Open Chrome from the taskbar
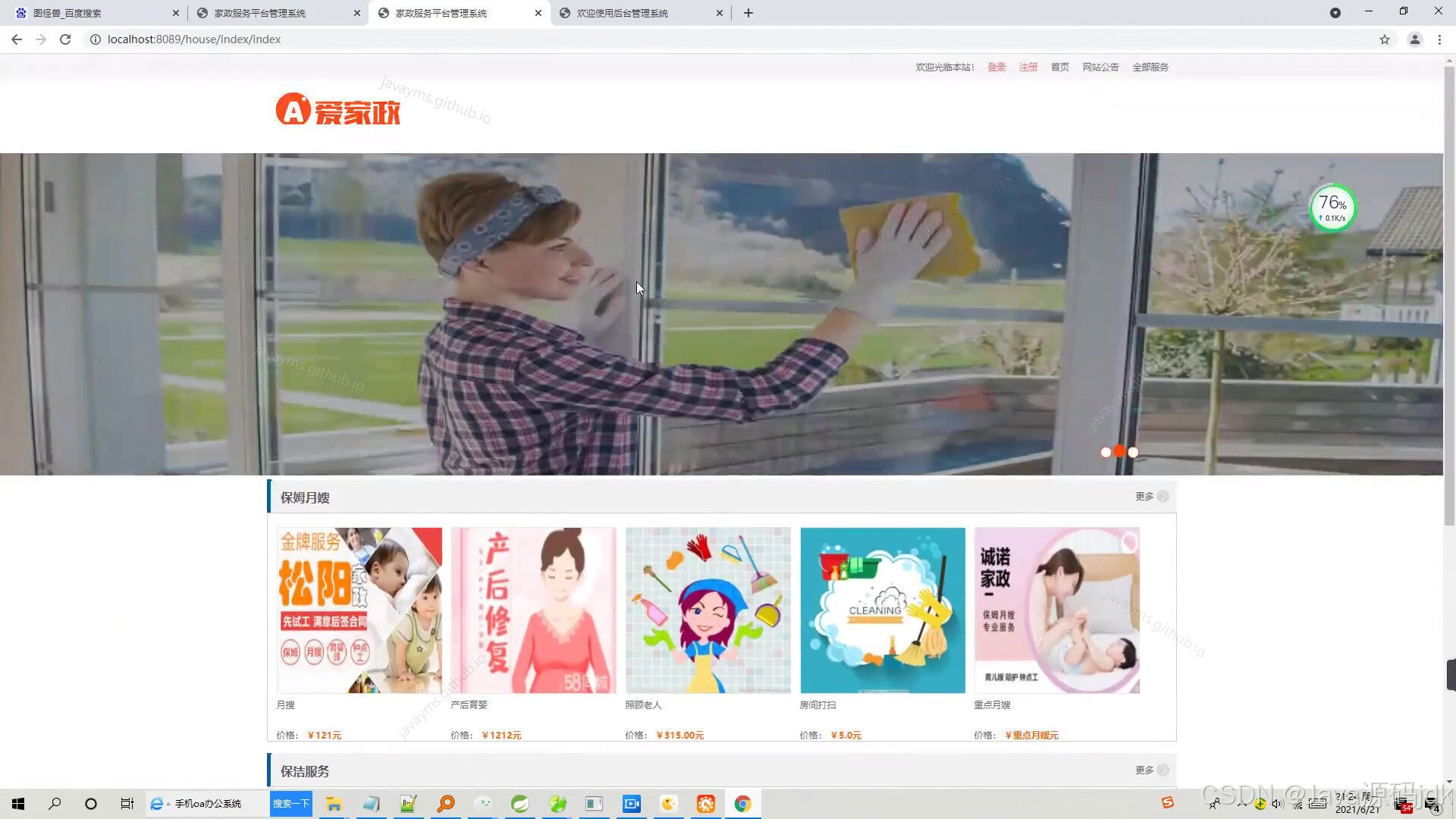Viewport: 1456px width, 819px height. (x=743, y=803)
